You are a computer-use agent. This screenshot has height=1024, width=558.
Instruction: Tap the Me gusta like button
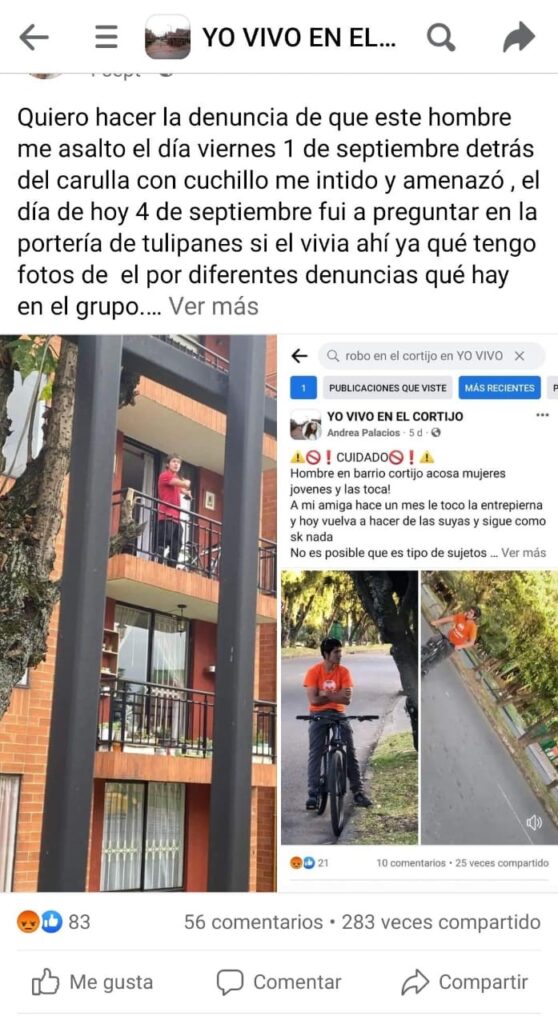coord(92,982)
